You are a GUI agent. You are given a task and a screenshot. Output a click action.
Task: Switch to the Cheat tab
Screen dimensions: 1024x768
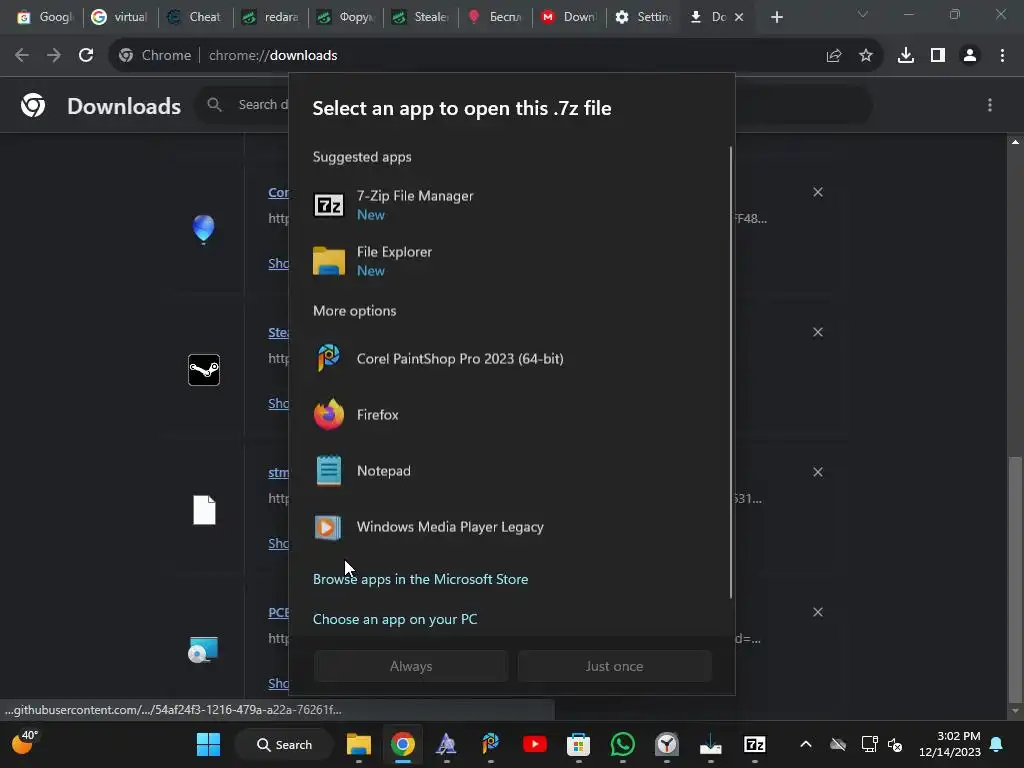coord(195,17)
